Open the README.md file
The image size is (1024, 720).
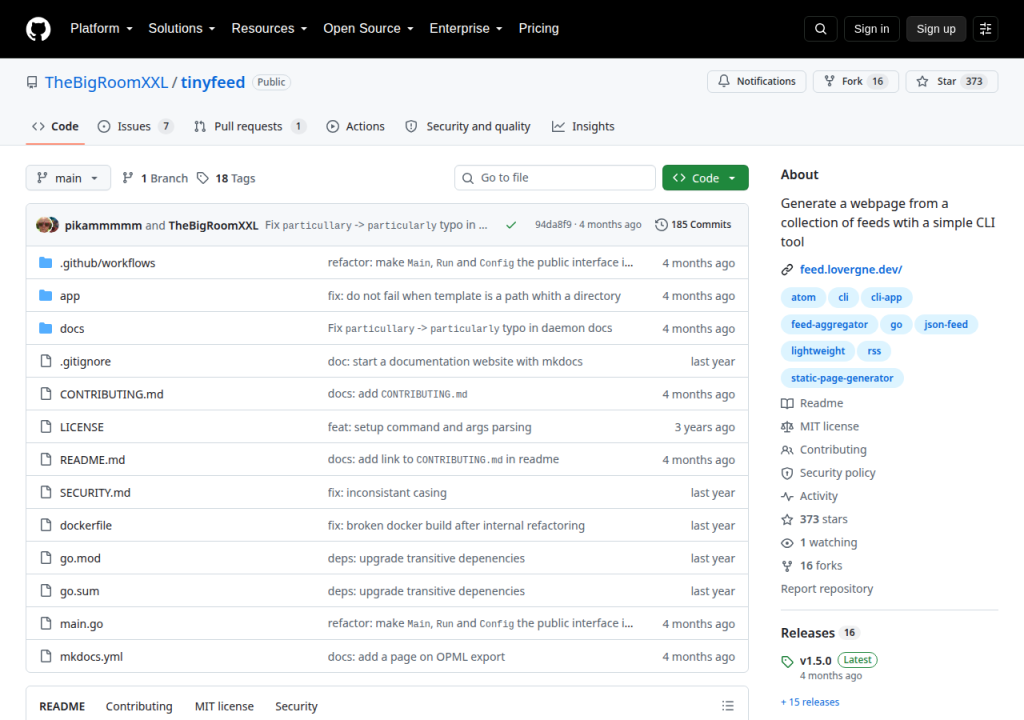point(92,460)
